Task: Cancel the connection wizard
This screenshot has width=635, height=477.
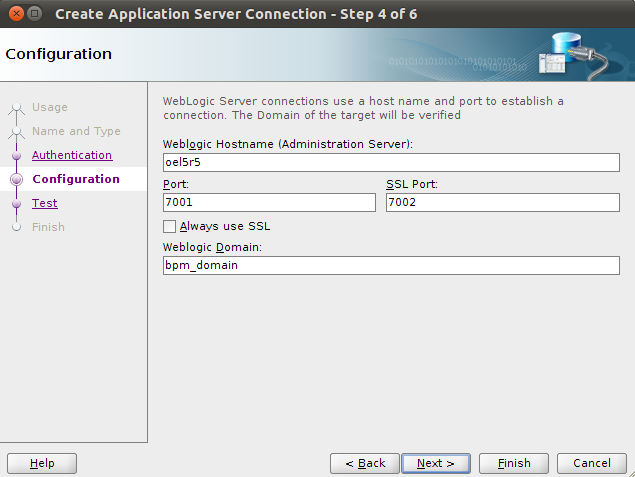Action: tap(592, 463)
